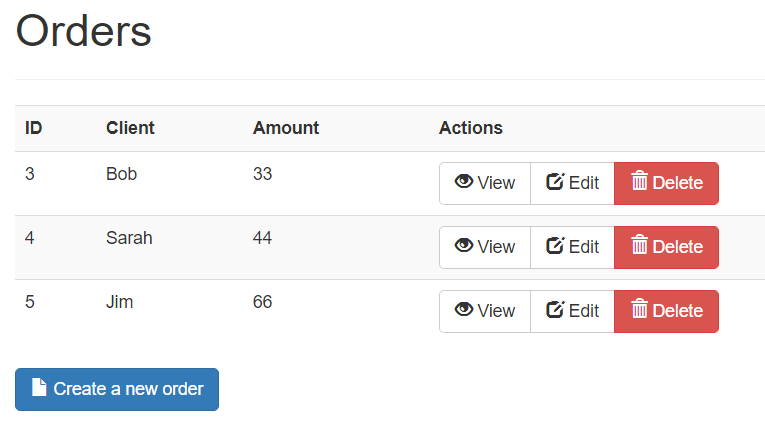Click the client name Sarah

click(x=129, y=238)
